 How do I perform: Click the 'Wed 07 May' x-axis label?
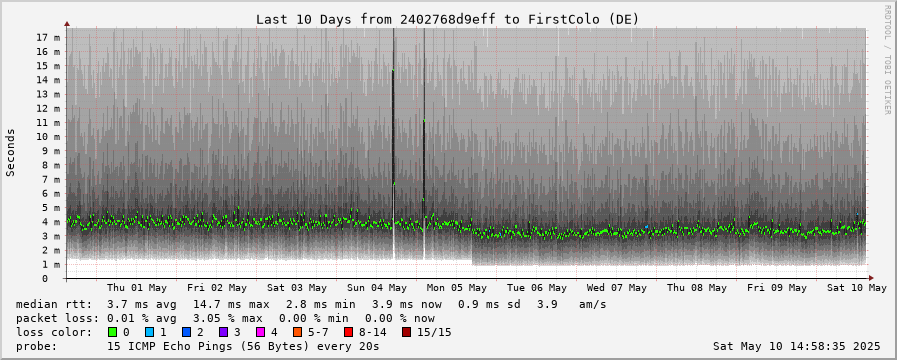[x=617, y=288]
